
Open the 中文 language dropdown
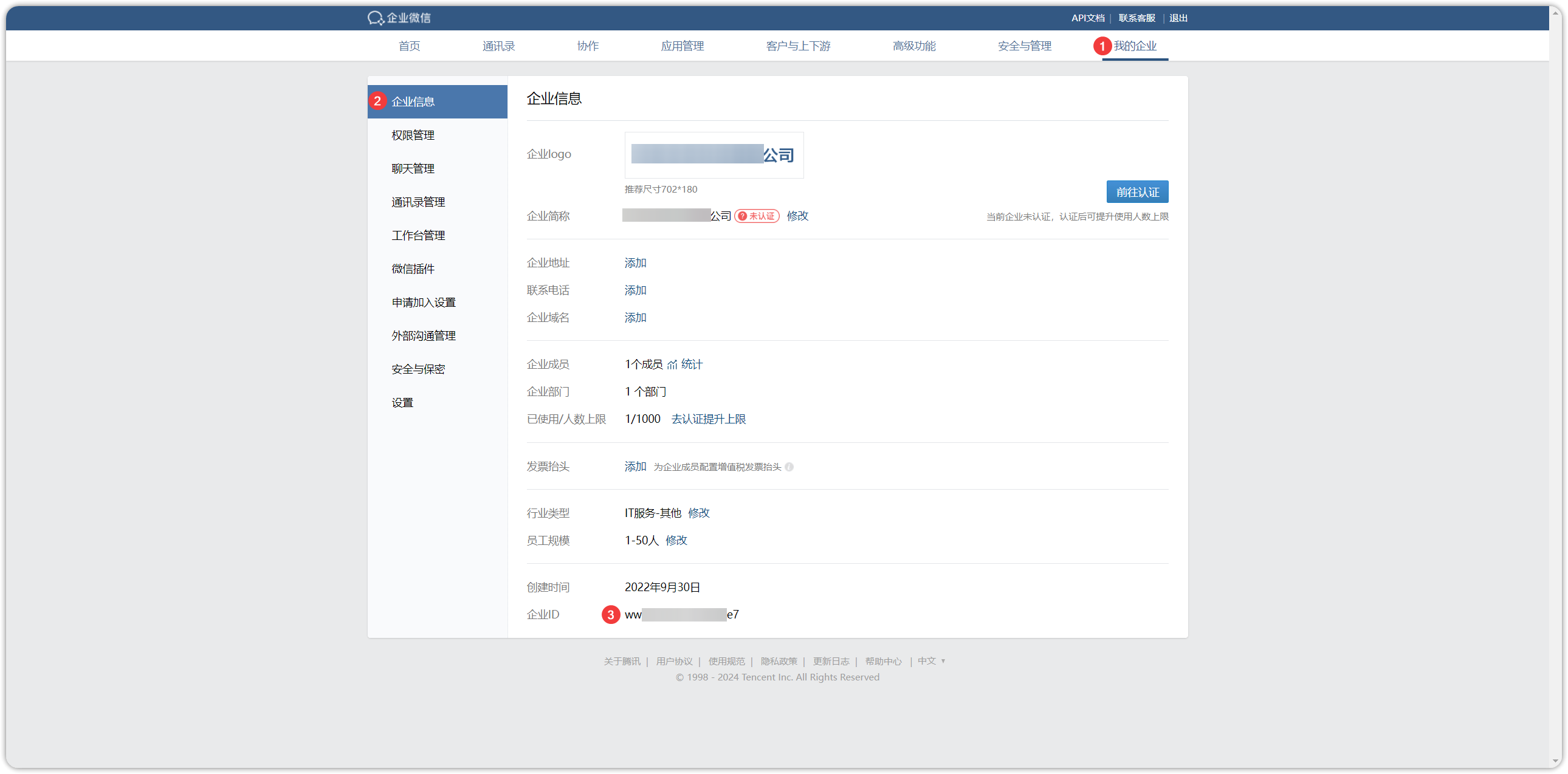pos(931,661)
